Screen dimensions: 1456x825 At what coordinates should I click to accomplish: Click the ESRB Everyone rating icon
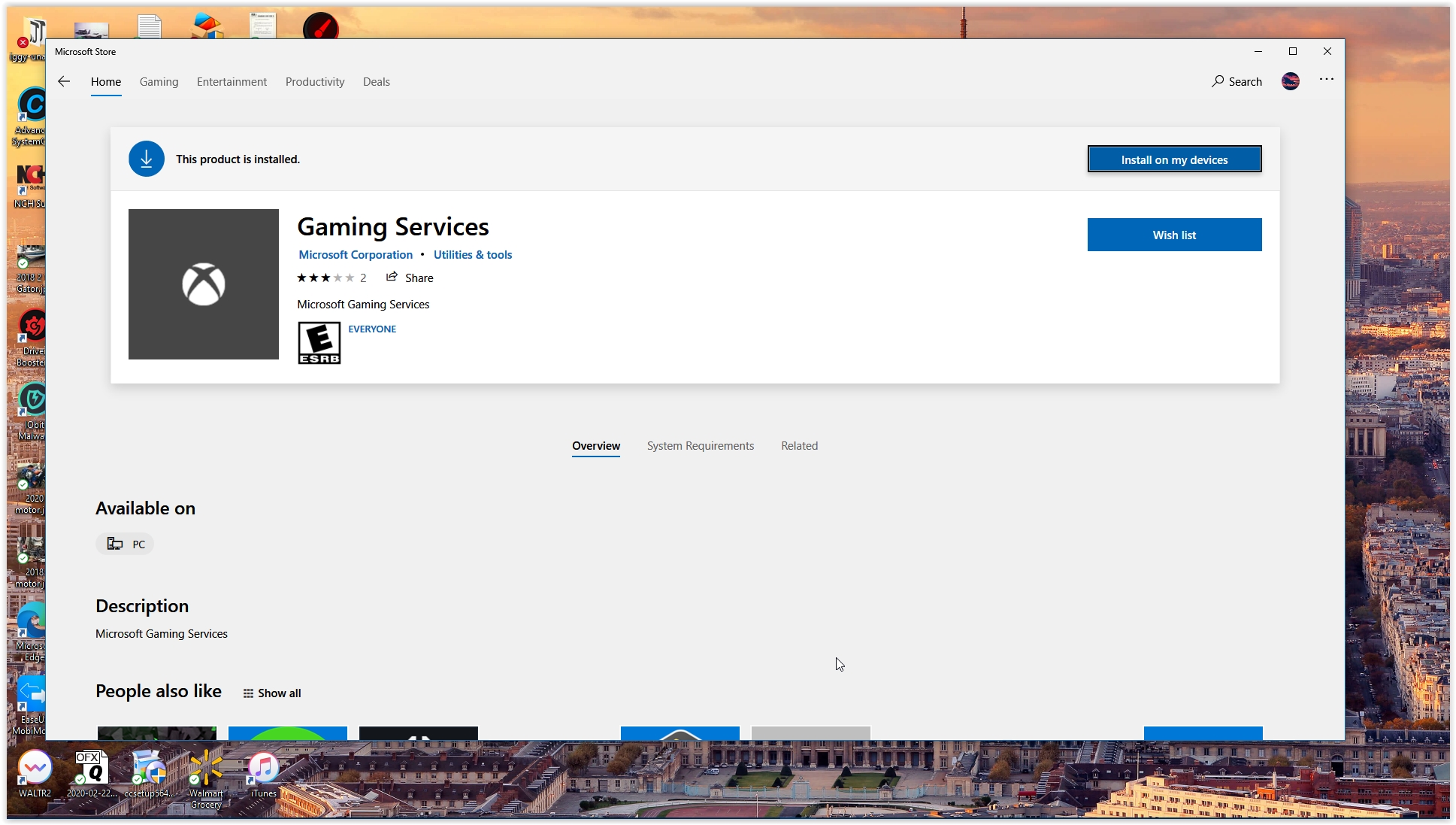coord(319,342)
